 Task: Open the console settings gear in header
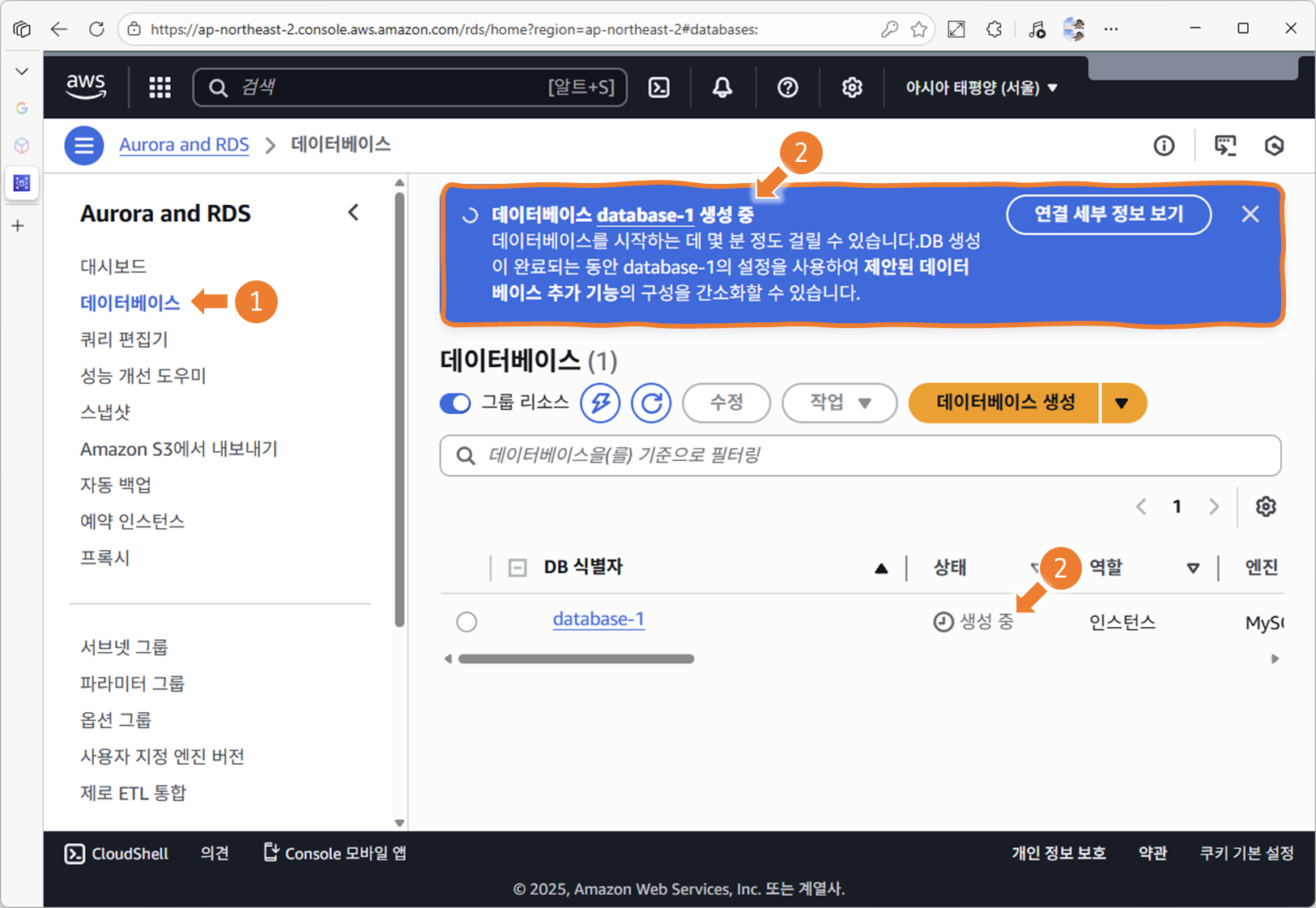point(852,87)
